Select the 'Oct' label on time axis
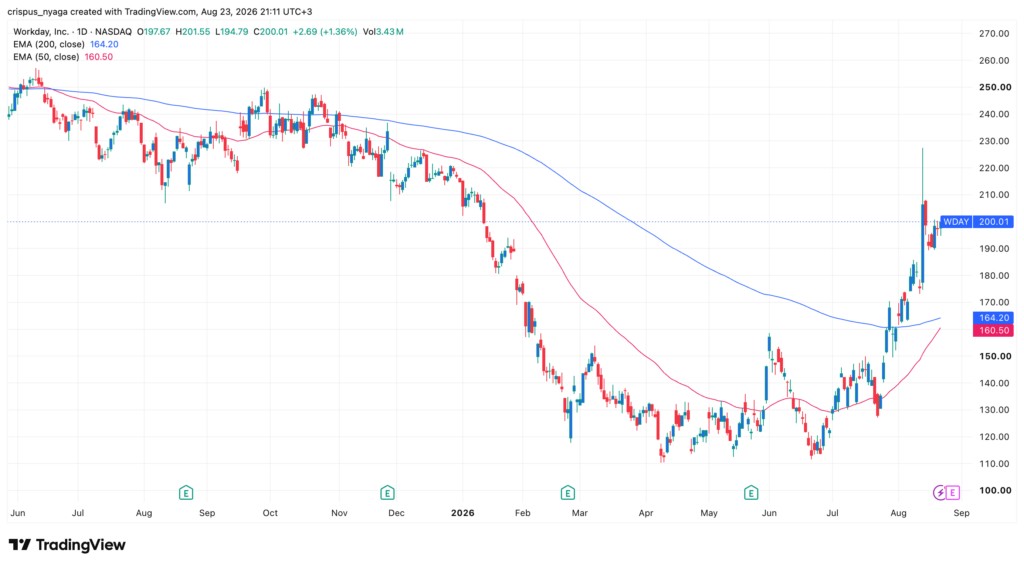The height and width of the screenshot is (567, 1024). coord(270,513)
